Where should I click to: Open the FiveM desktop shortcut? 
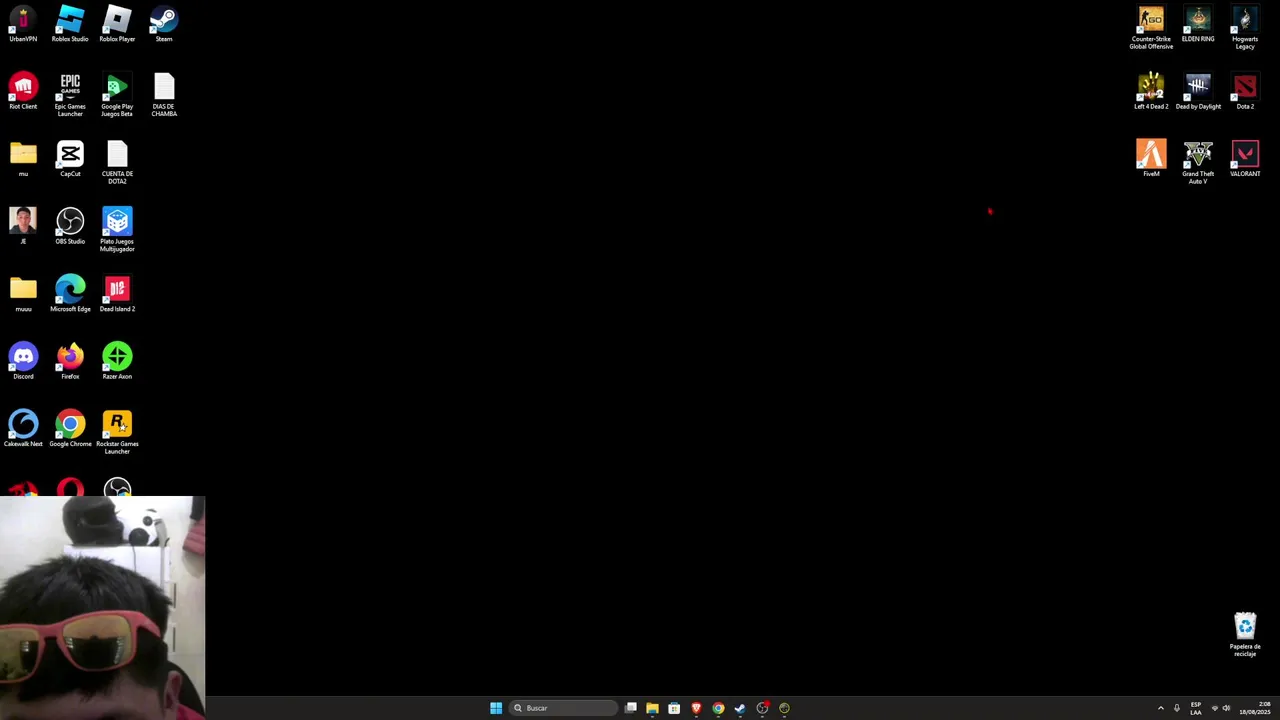pos(1151,158)
